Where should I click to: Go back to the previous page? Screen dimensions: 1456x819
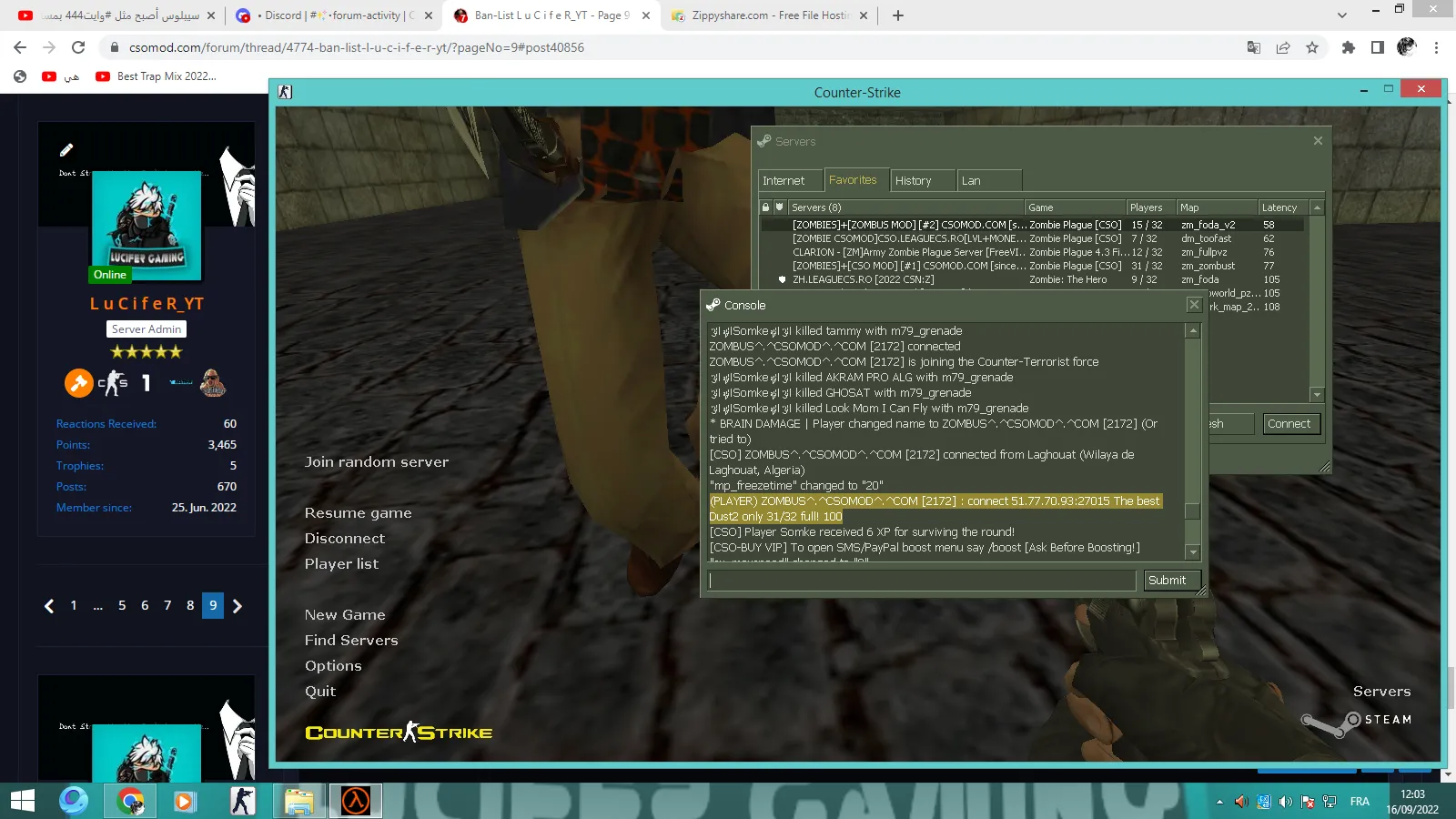20,47
